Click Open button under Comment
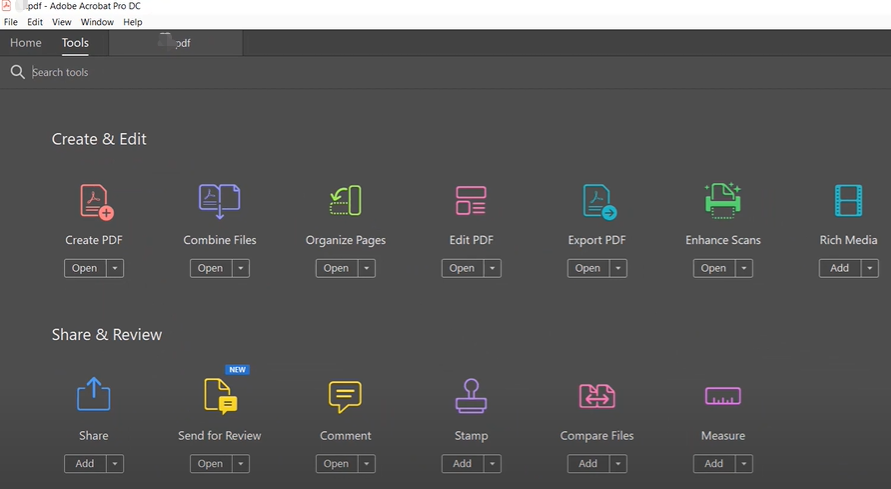The width and height of the screenshot is (891, 489). pos(336,463)
